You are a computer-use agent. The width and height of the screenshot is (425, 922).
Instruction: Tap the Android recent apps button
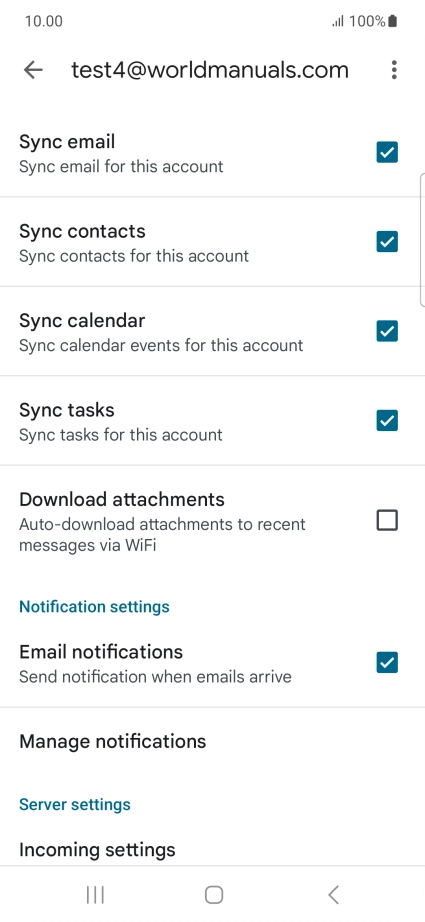pos(95,895)
